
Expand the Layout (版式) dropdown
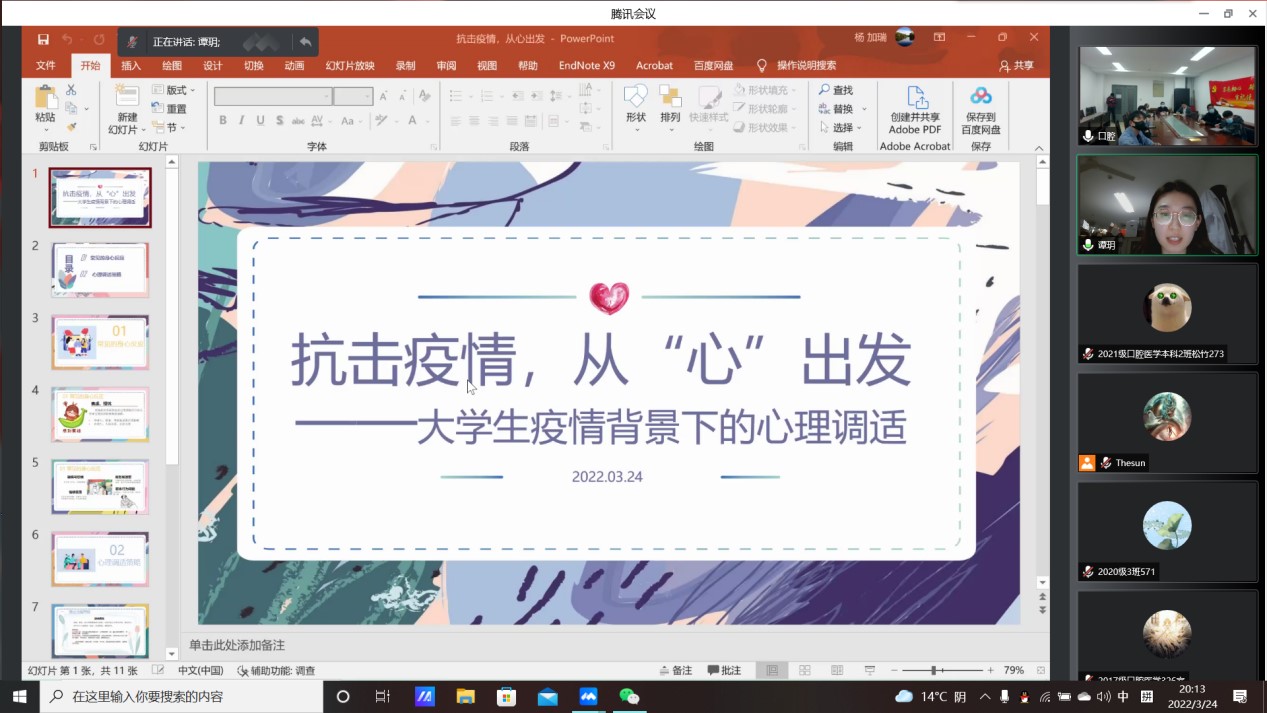[175, 90]
